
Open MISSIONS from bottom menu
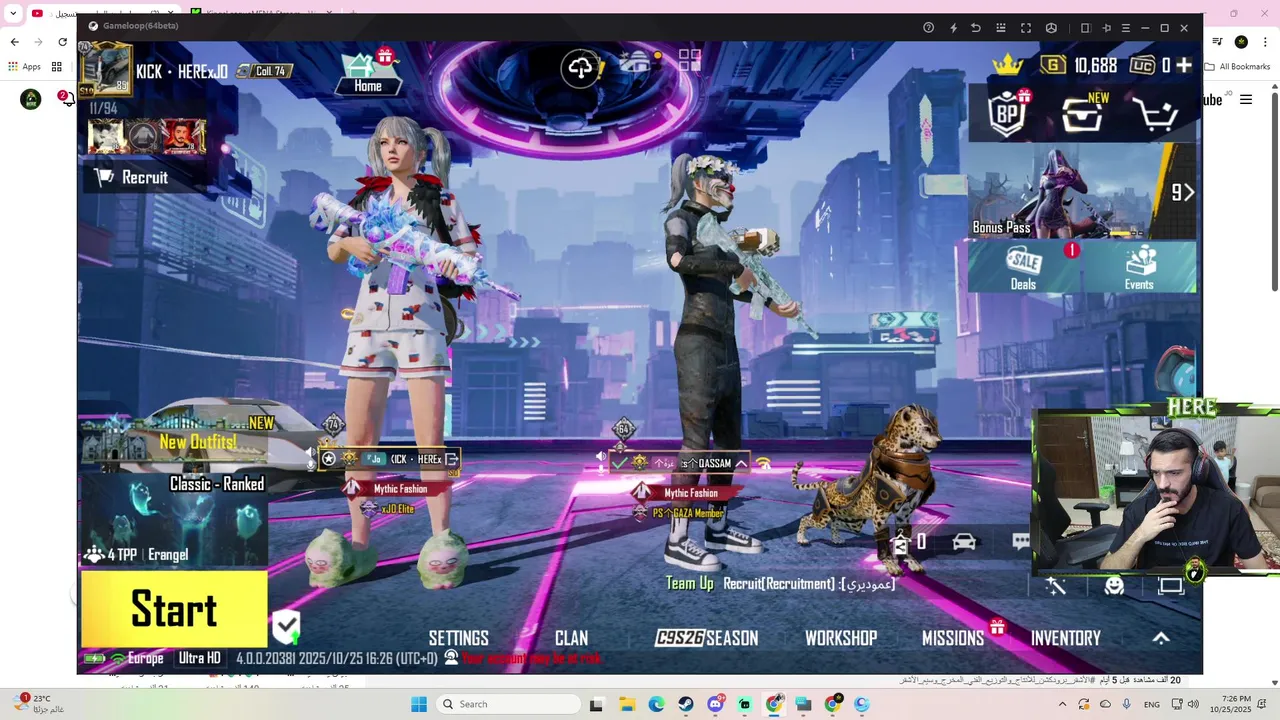click(953, 638)
